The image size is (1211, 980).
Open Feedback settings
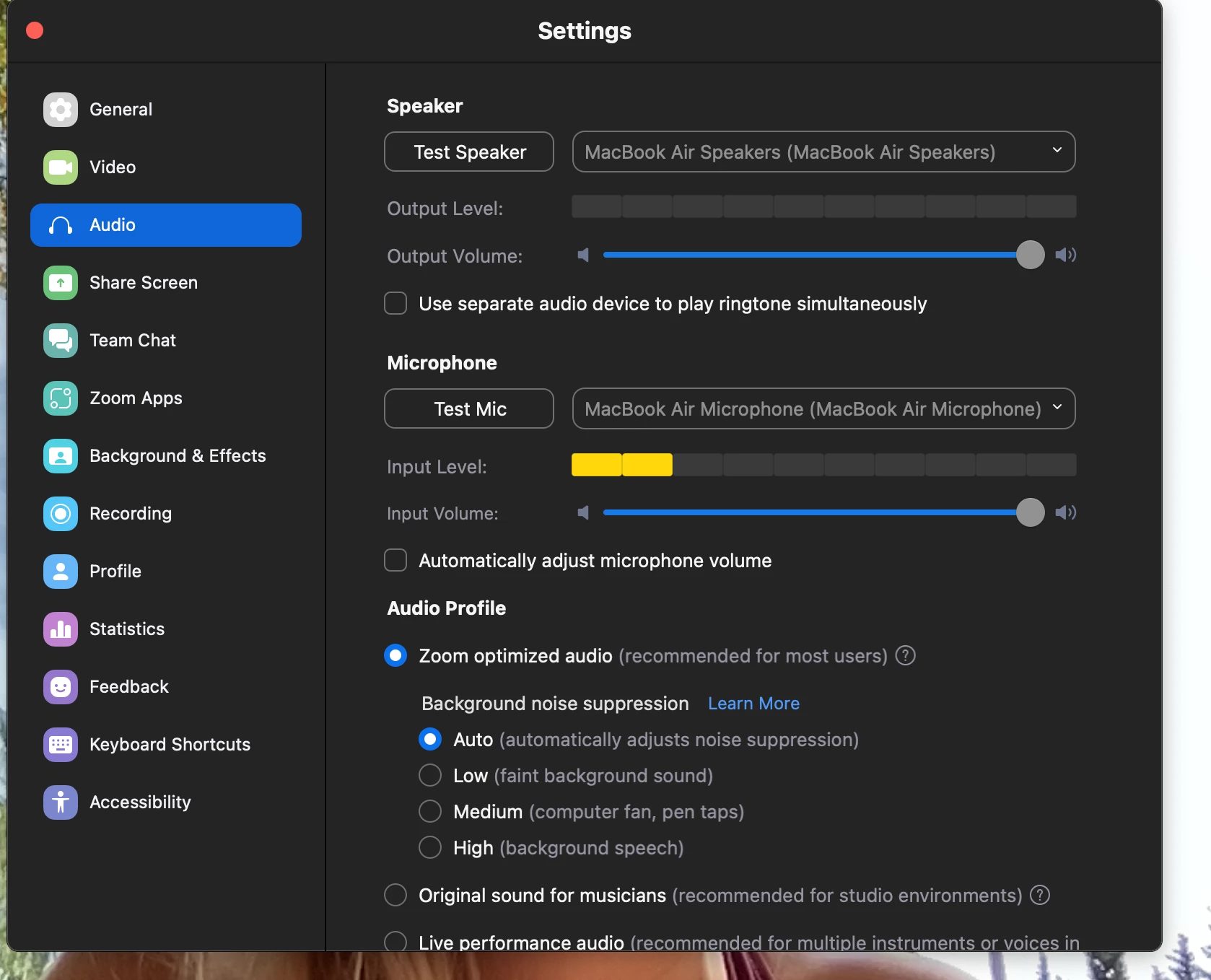pyautogui.click(x=166, y=687)
